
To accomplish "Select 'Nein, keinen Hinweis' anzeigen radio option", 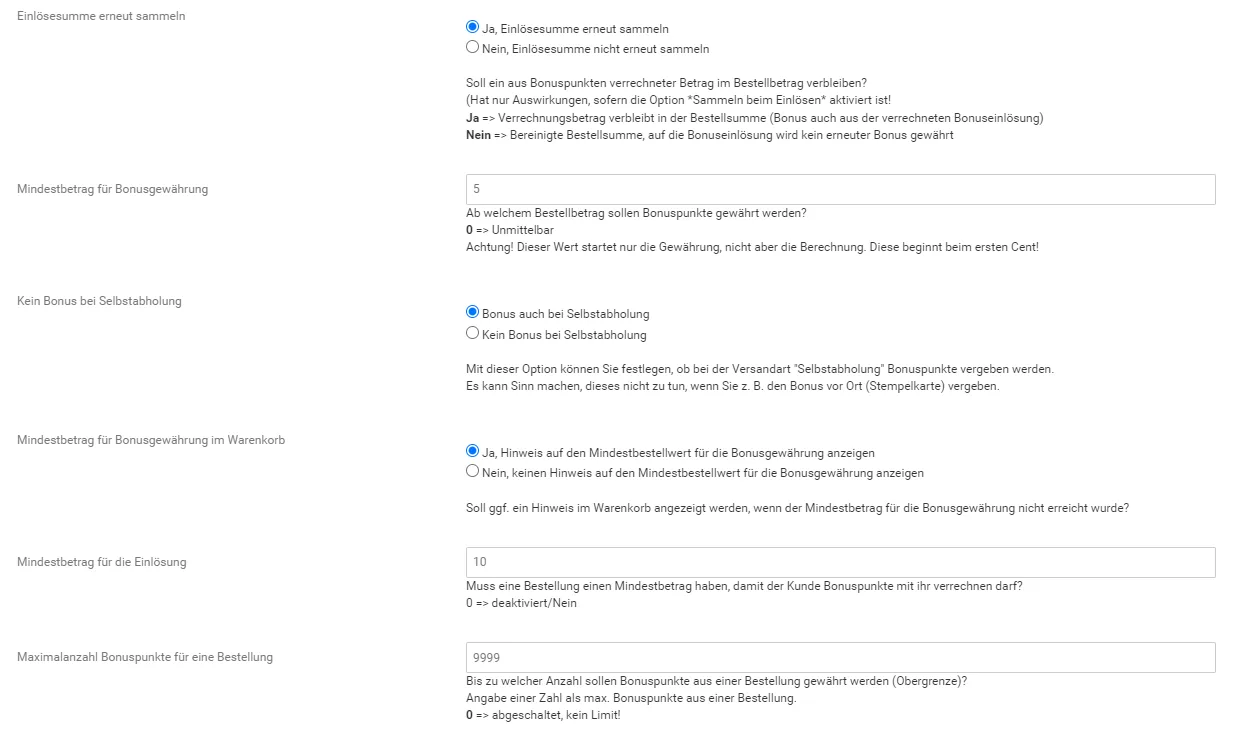I will [473, 471].
